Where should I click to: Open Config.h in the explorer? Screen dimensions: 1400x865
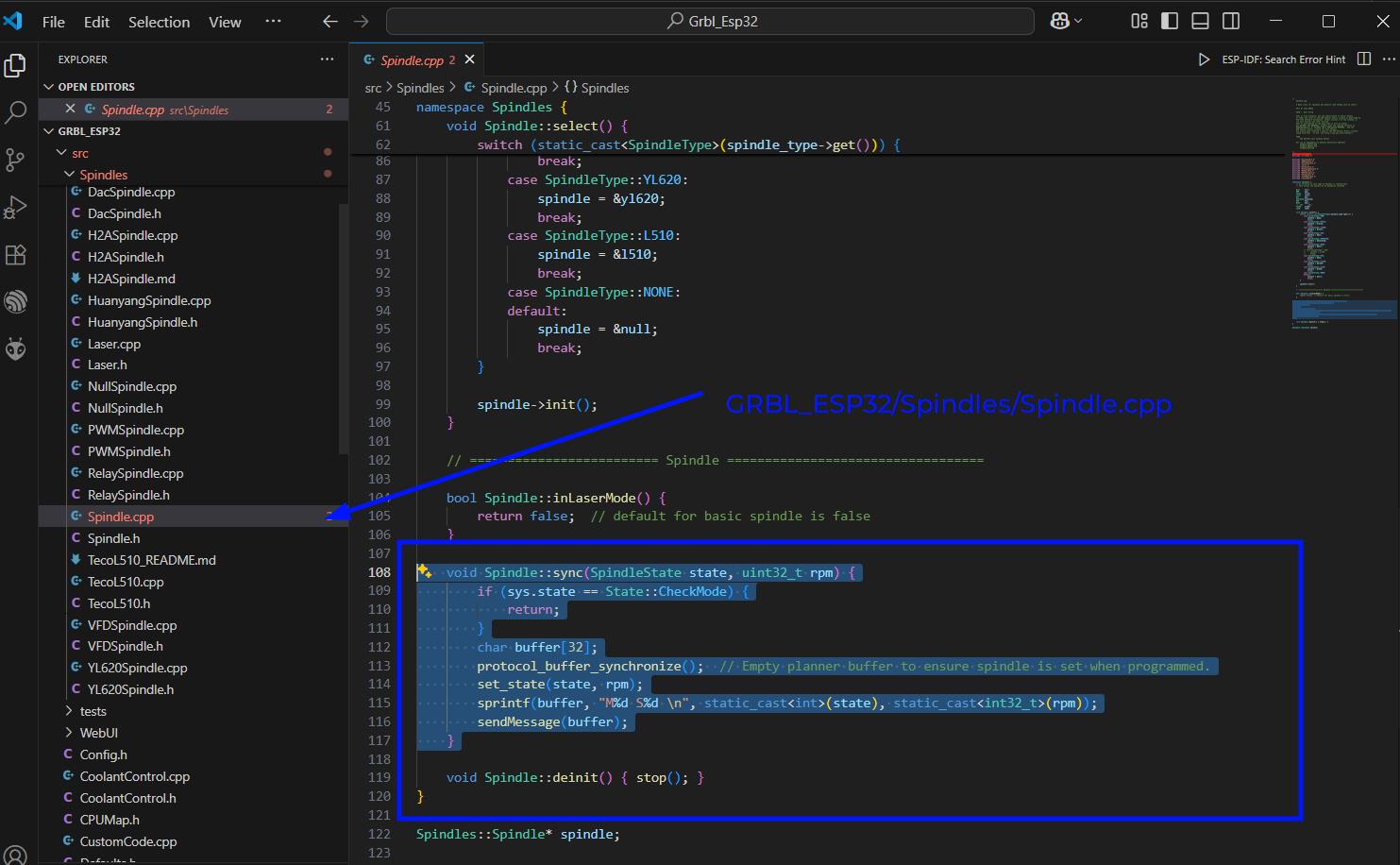point(103,755)
